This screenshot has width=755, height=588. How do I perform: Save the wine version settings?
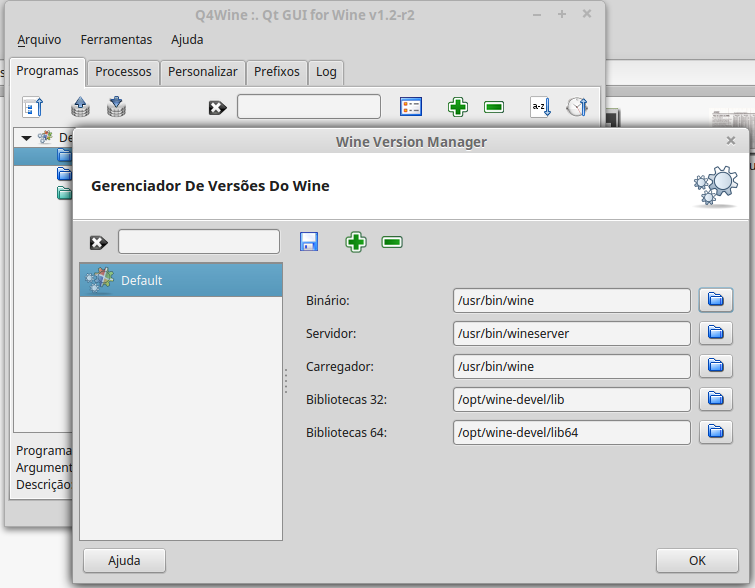[x=309, y=242]
